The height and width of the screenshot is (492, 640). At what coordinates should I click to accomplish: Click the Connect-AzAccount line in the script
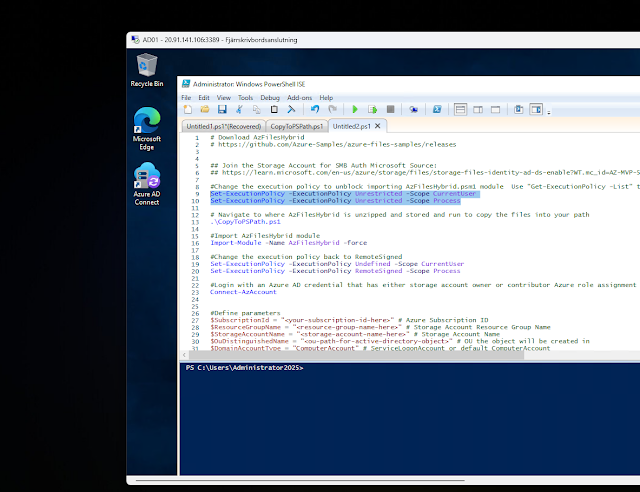[x=243, y=292]
